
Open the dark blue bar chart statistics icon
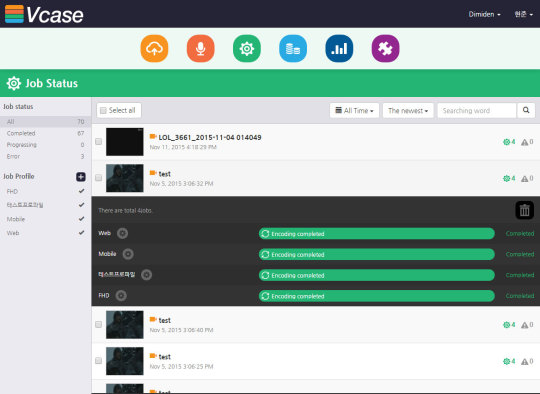(339, 49)
